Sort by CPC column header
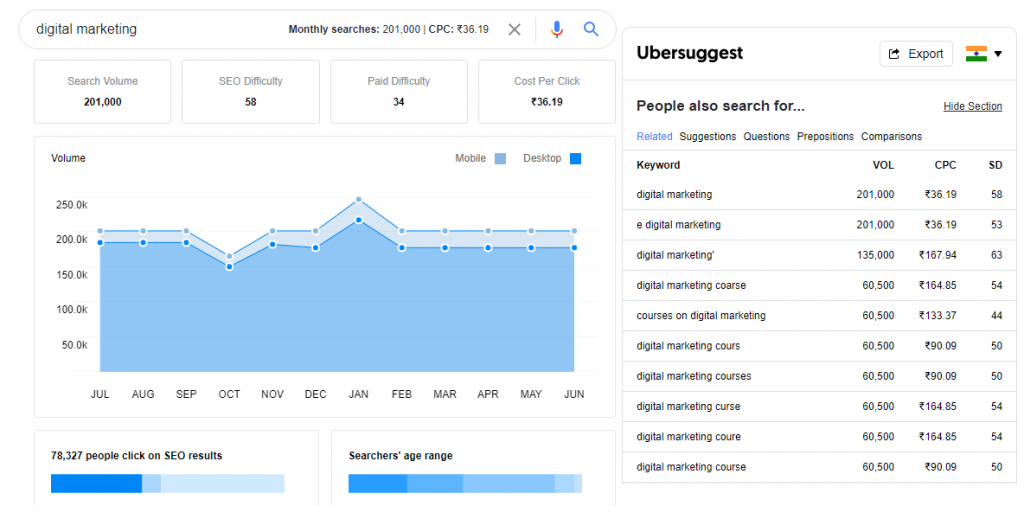The width and height of the screenshot is (1024, 519). pyautogui.click(x=945, y=165)
